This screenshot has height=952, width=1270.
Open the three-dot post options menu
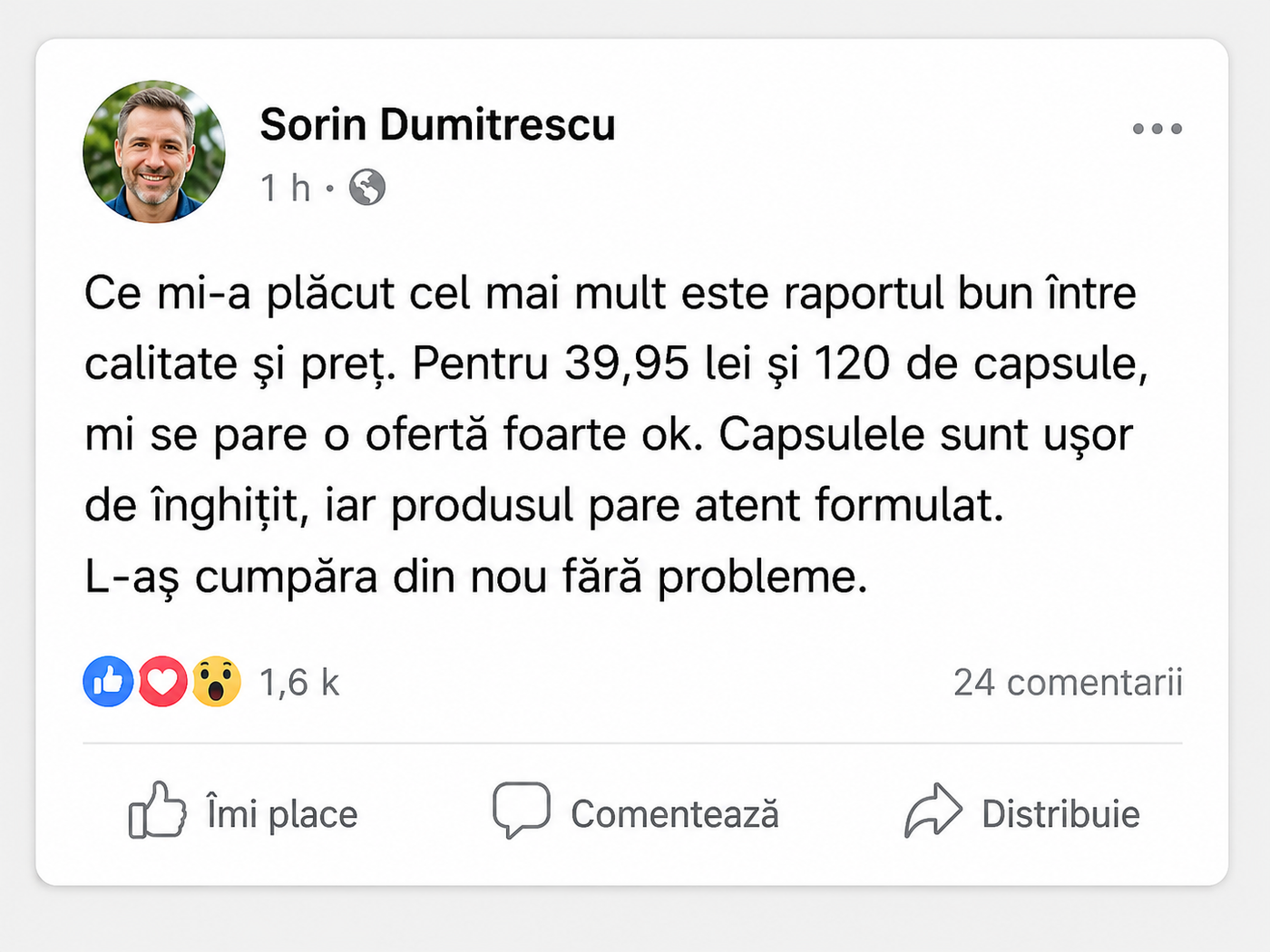click(1158, 129)
